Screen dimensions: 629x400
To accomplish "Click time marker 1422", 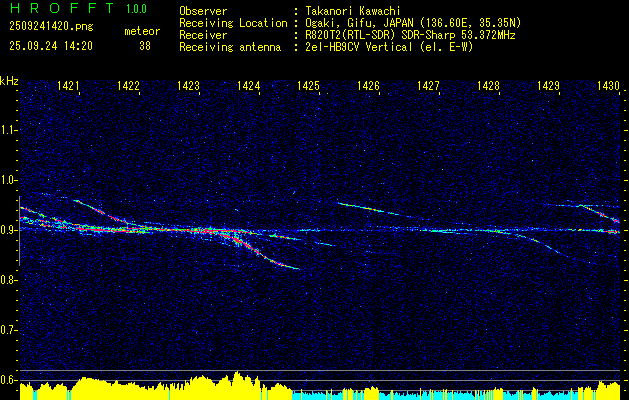I will [128, 85].
